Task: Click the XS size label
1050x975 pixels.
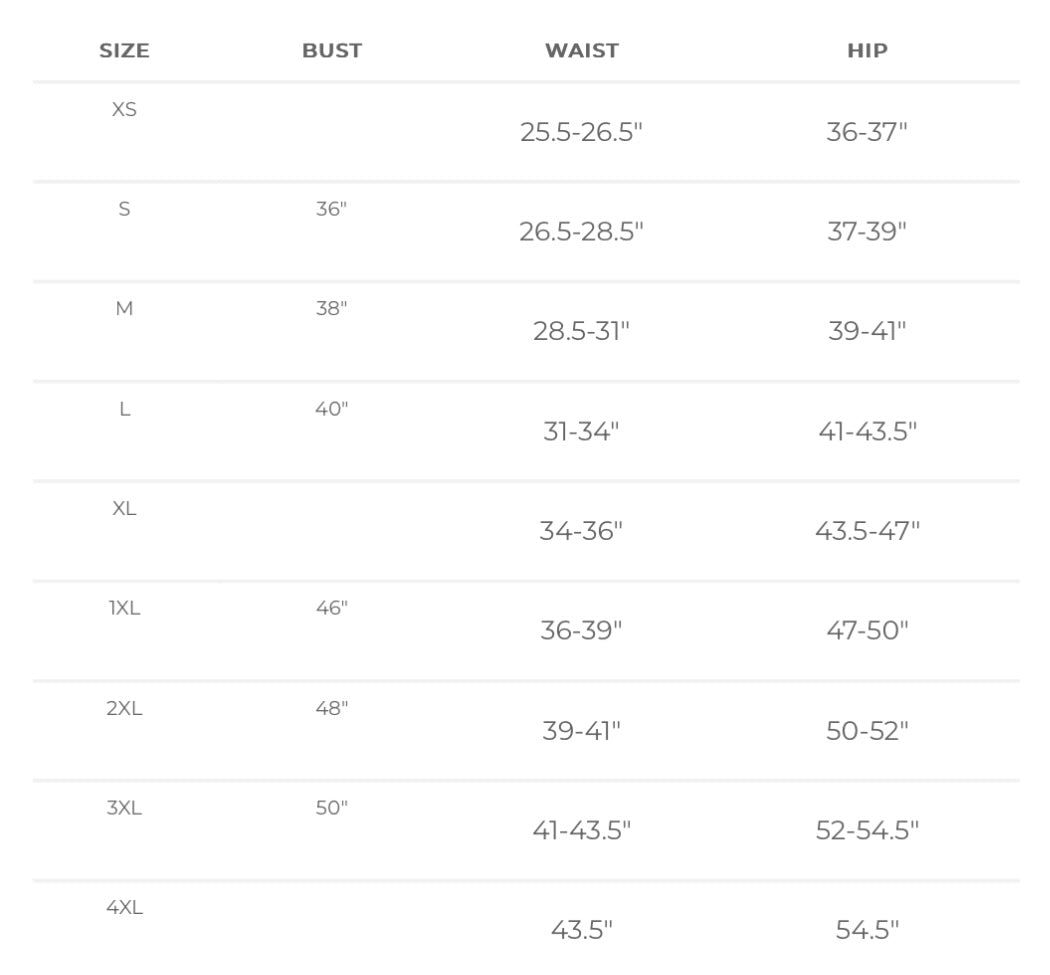Action: pyautogui.click(x=124, y=109)
